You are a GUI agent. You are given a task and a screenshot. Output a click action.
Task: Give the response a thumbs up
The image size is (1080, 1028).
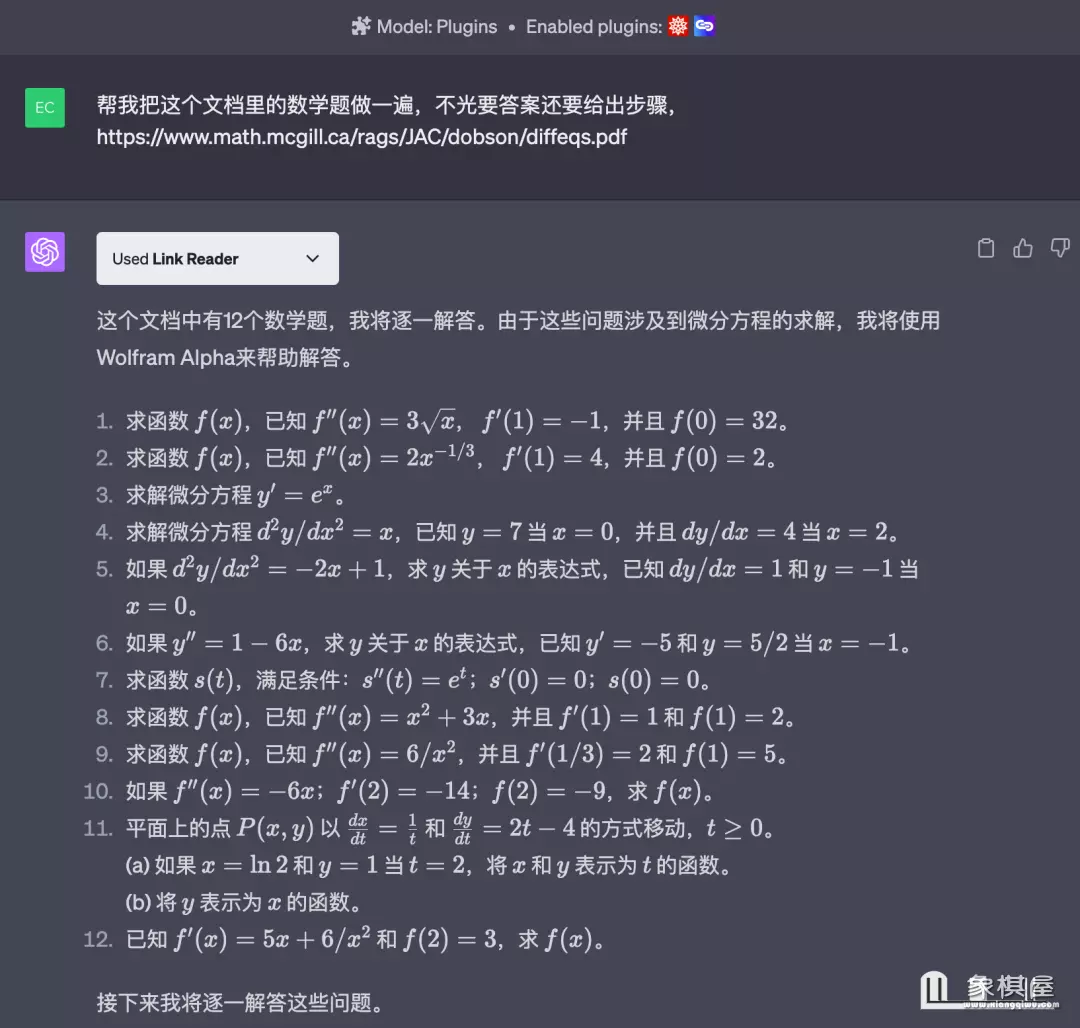[x=1023, y=249]
